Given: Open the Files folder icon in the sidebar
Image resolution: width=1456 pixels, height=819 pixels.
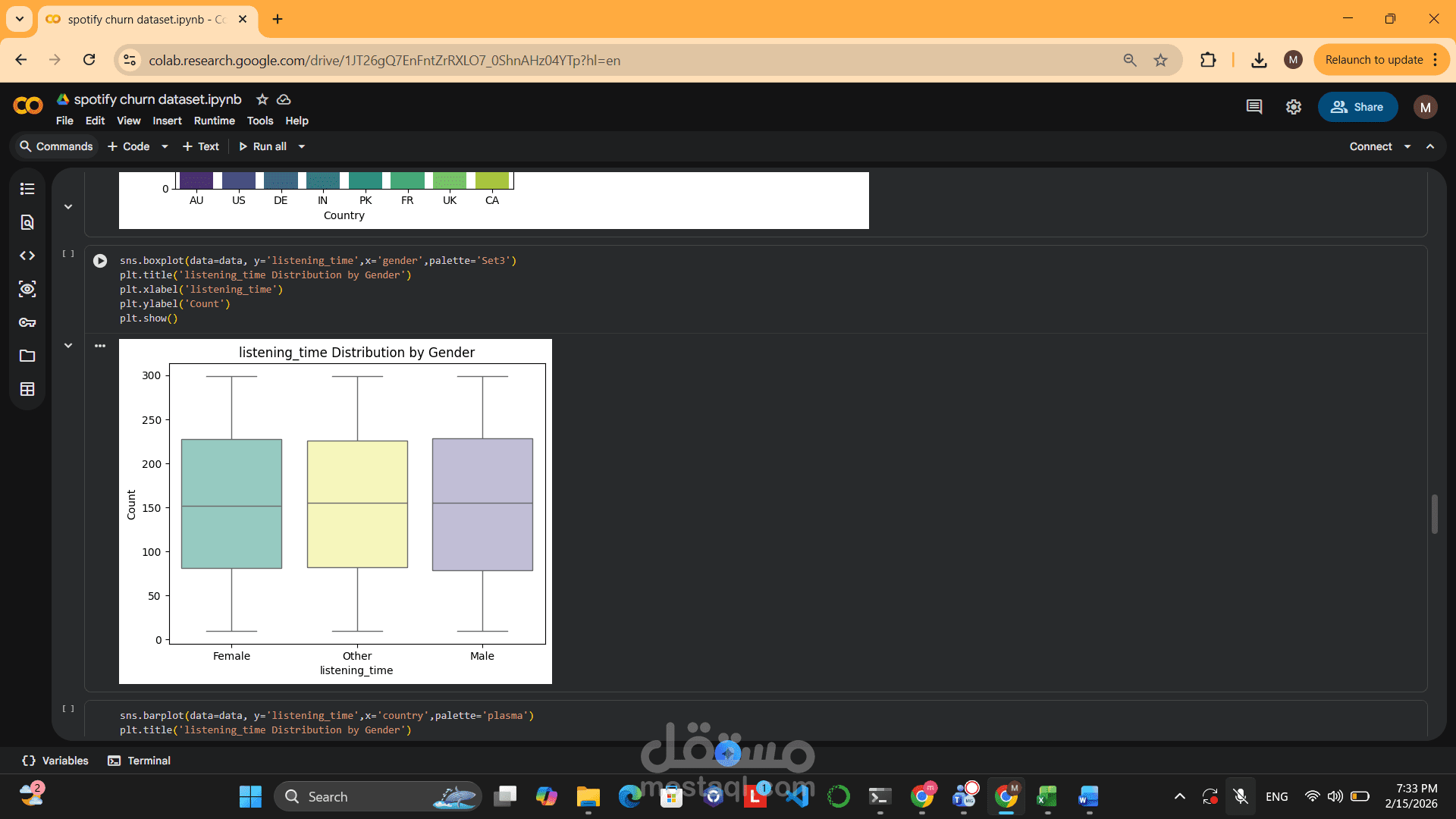Looking at the screenshot, I should (27, 356).
